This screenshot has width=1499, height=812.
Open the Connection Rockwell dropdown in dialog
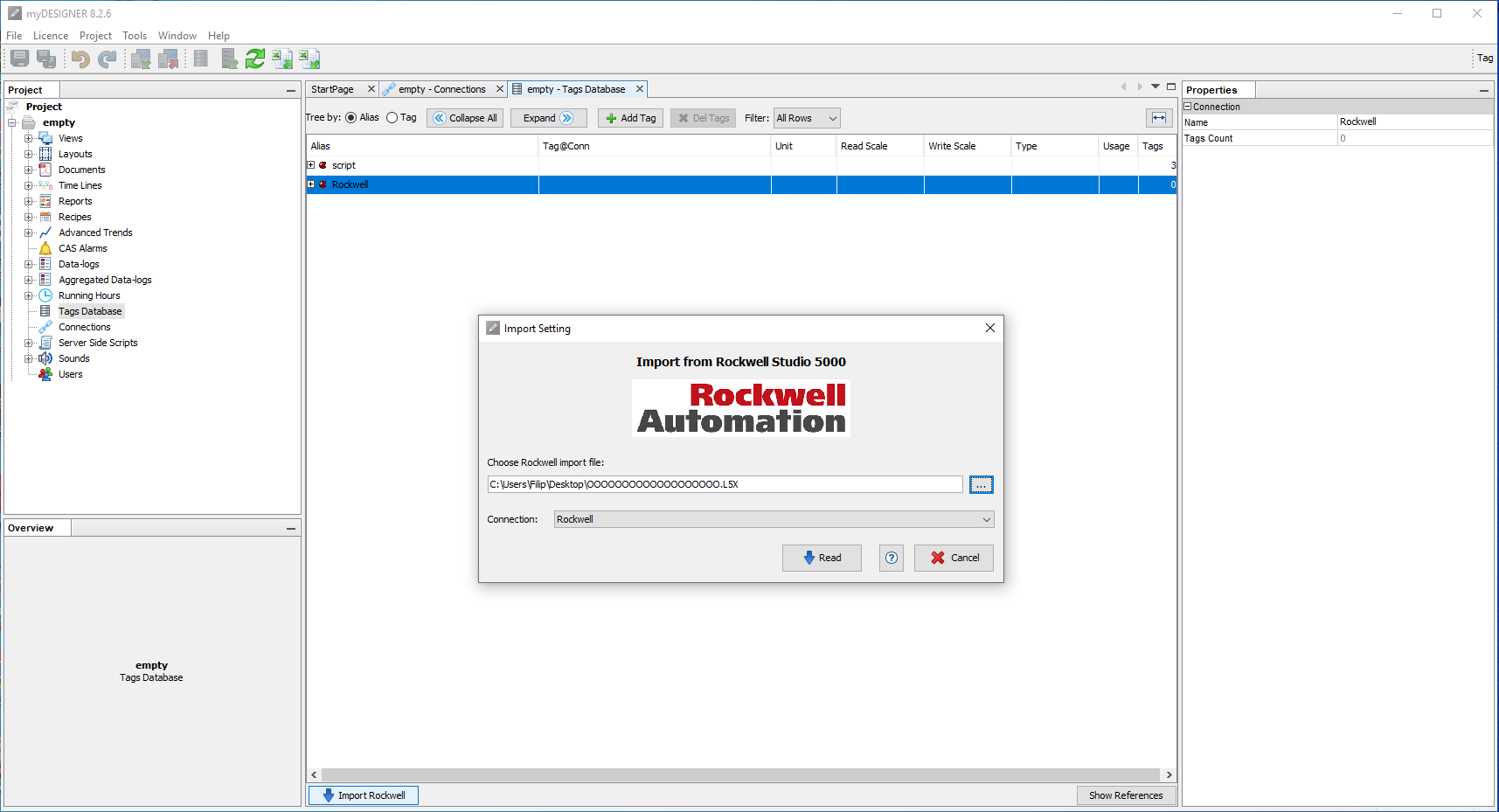tap(774, 519)
